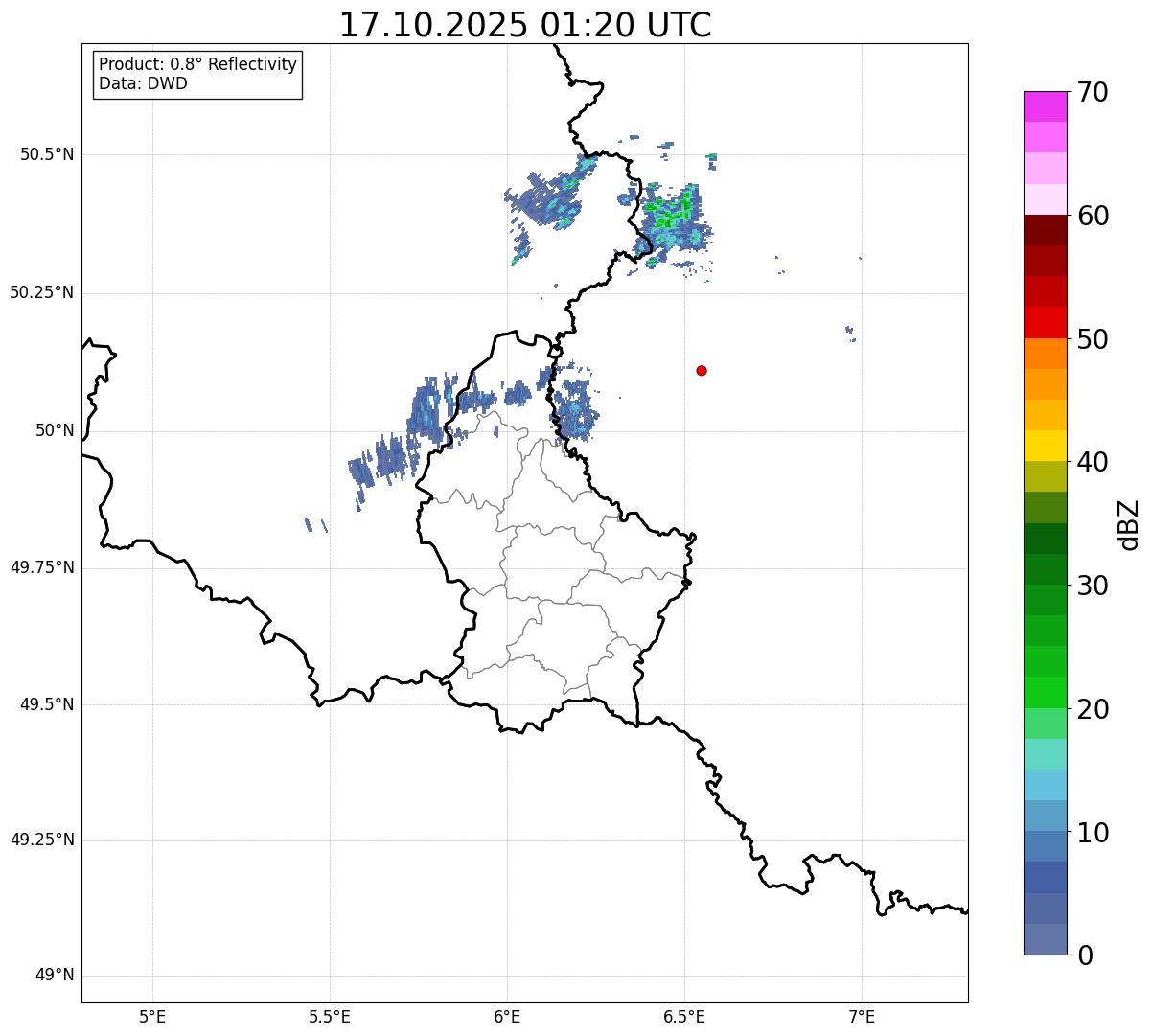This screenshot has height=1036, width=1152.
Task: Click the '5.5°E' longitude label
Action: [330, 1016]
